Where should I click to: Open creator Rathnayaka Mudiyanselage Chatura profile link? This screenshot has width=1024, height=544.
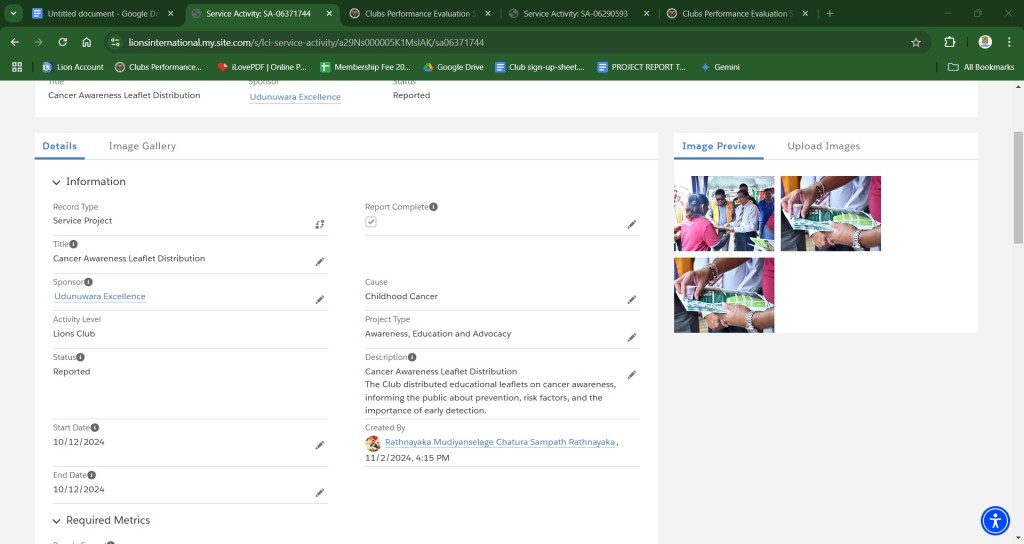click(500, 442)
